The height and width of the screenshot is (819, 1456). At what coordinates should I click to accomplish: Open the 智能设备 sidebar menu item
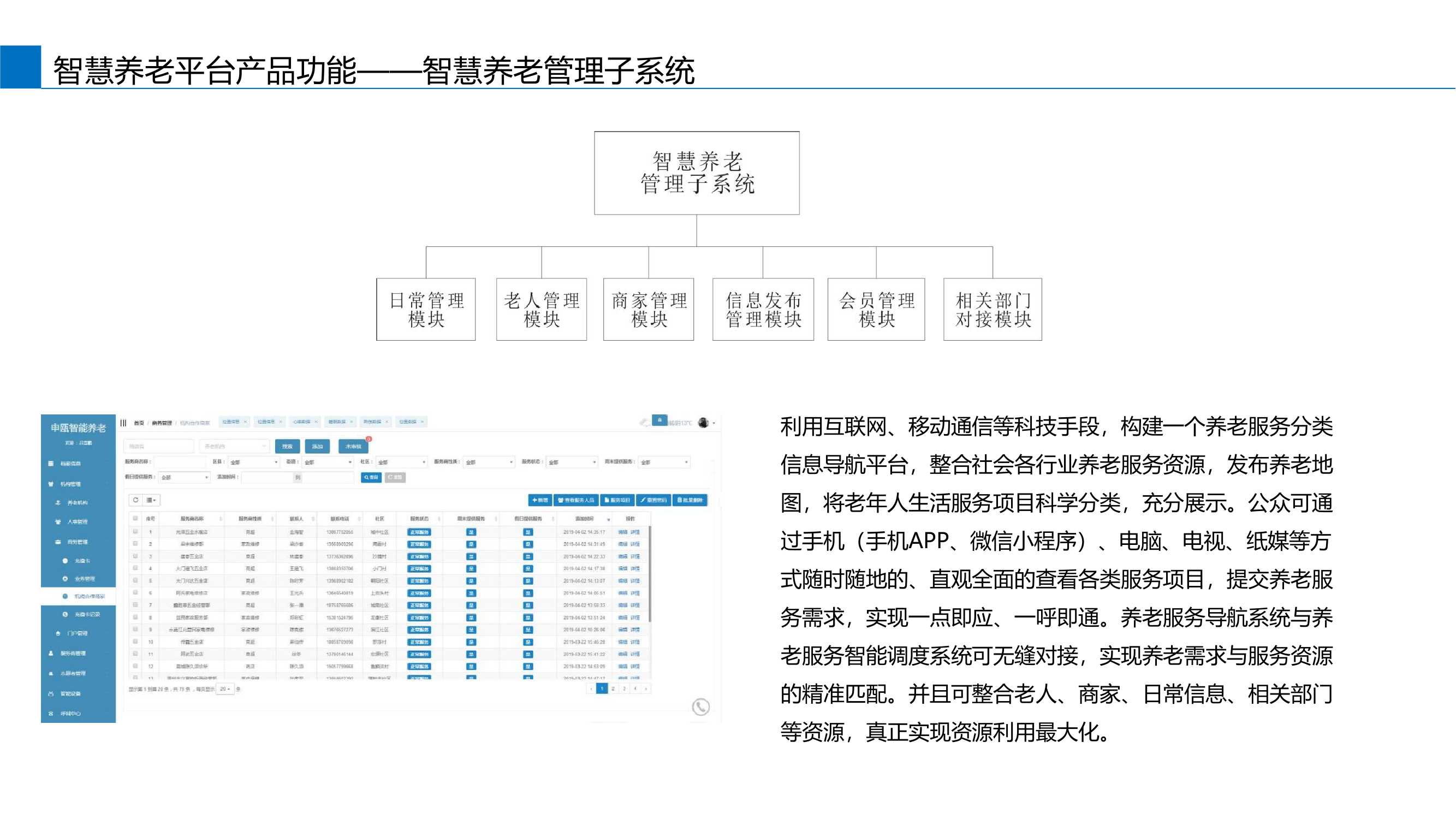pos(70,693)
